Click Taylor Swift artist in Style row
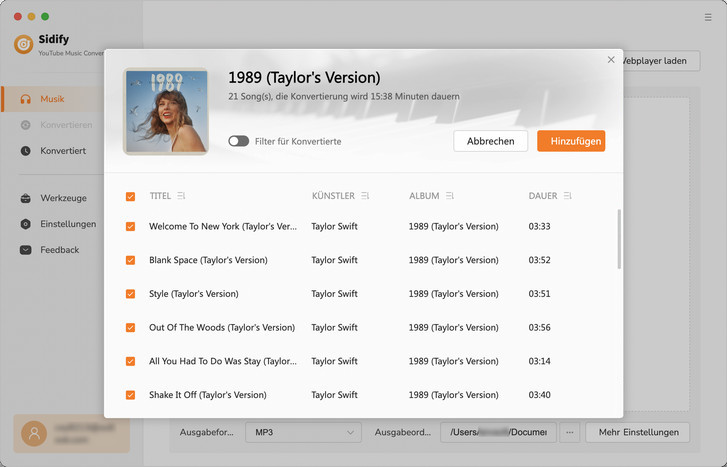Image resolution: width=727 pixels, height=467 pixels. (334, 294)
